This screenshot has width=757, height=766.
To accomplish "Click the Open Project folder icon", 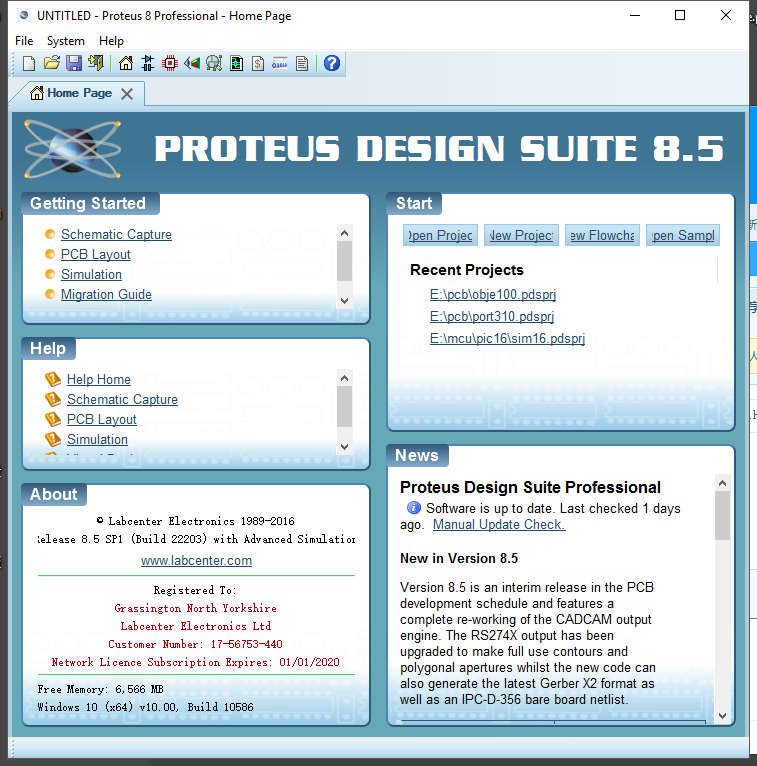I will (x=52, y=63).
